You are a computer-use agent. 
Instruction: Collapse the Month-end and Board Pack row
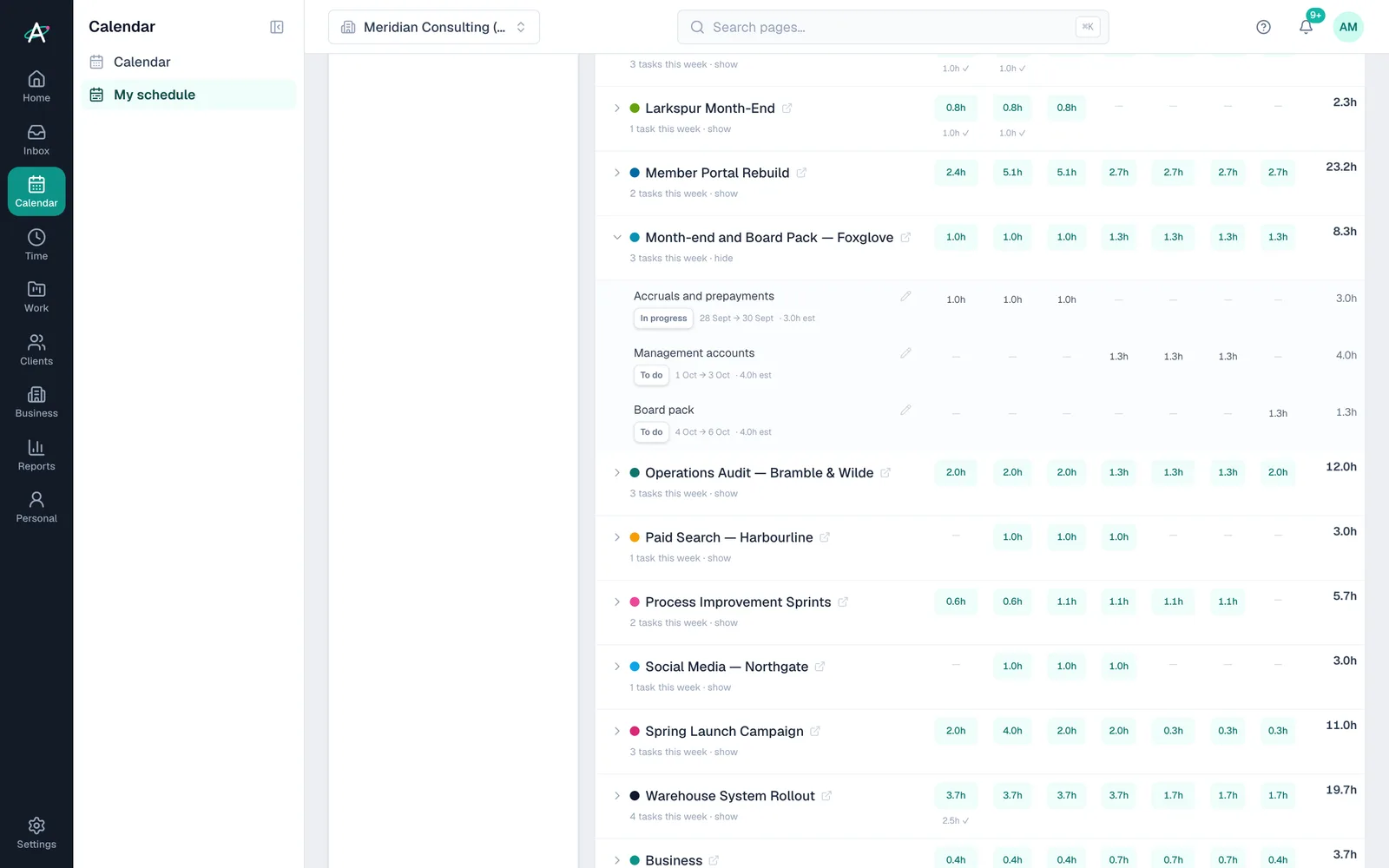click(x=617, y=237)
